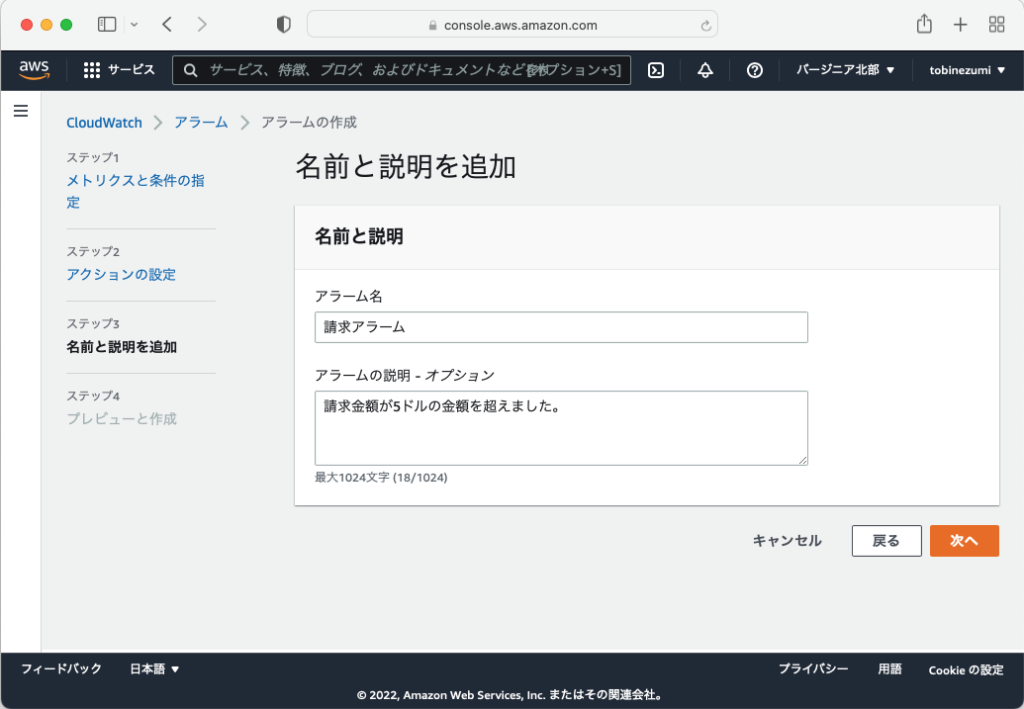Image resolution: width=1024 pixels, height=709 pixels.
Task: Click the CloudWatch breadcrumb link
Action: click(104, 123)
